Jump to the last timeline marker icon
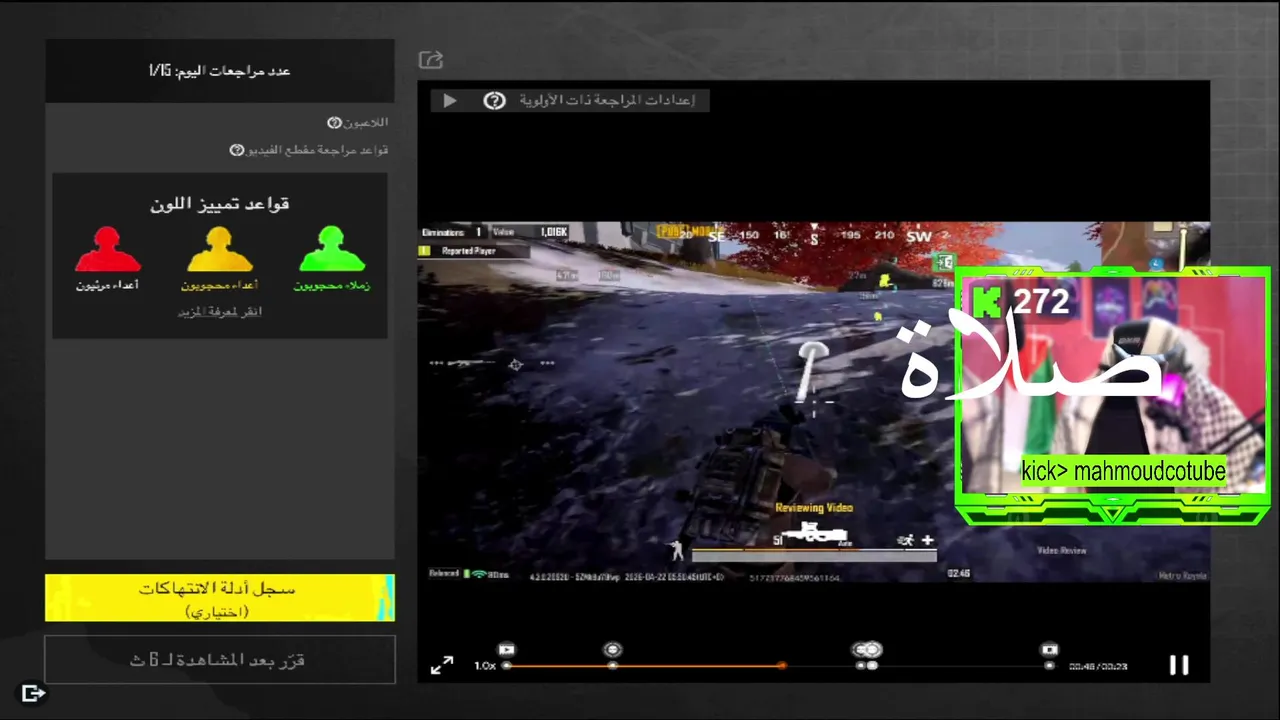The image size is (1280, 720). coord(1049,650)
